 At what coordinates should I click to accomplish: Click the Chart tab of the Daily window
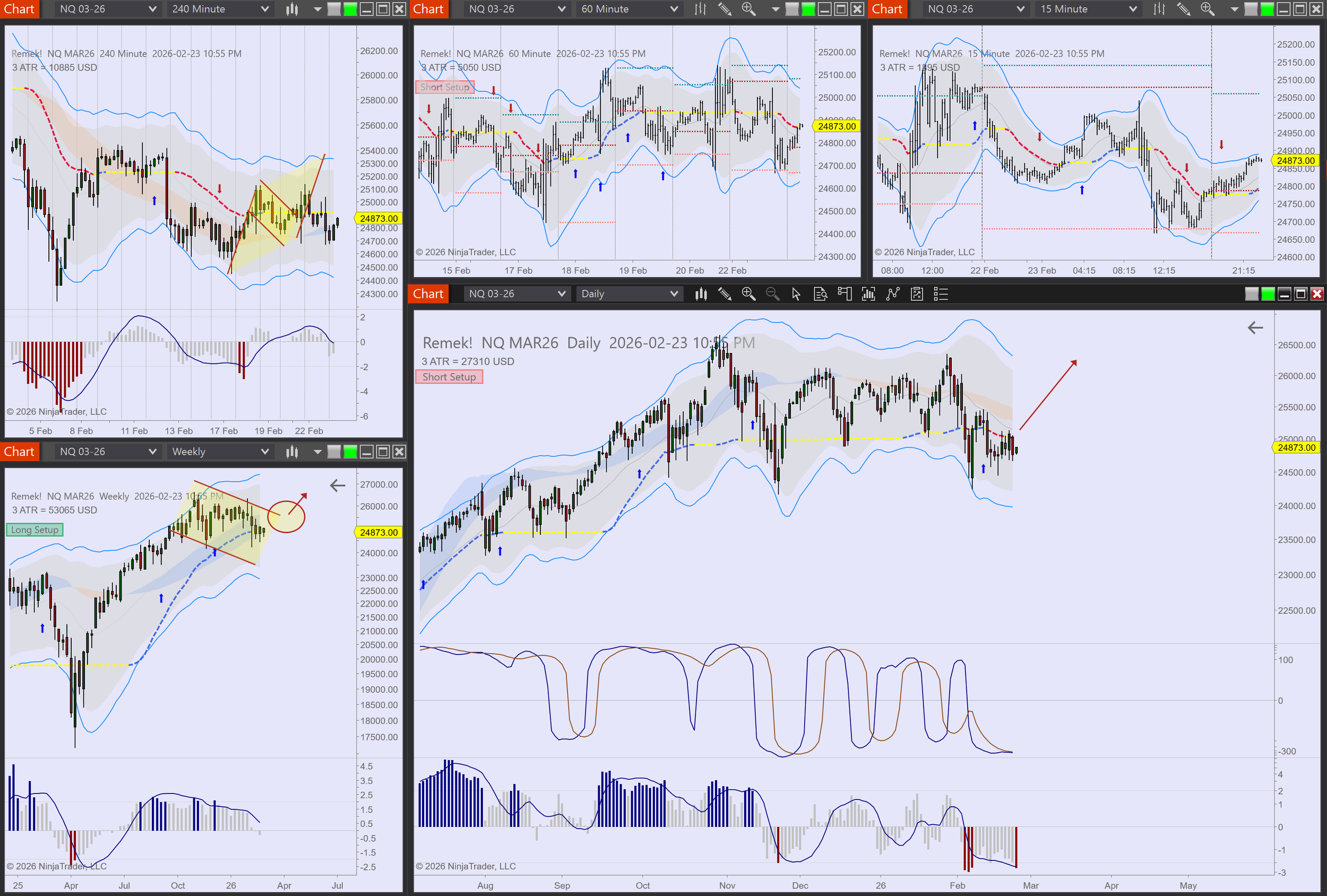[x=428, y=294]
